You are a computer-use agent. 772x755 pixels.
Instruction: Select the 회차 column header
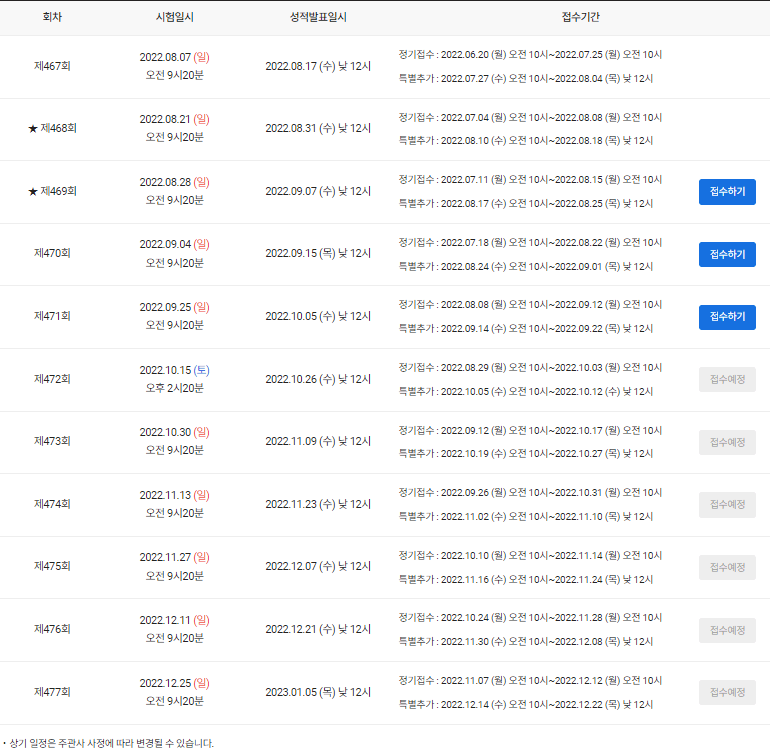coord(52,17)
